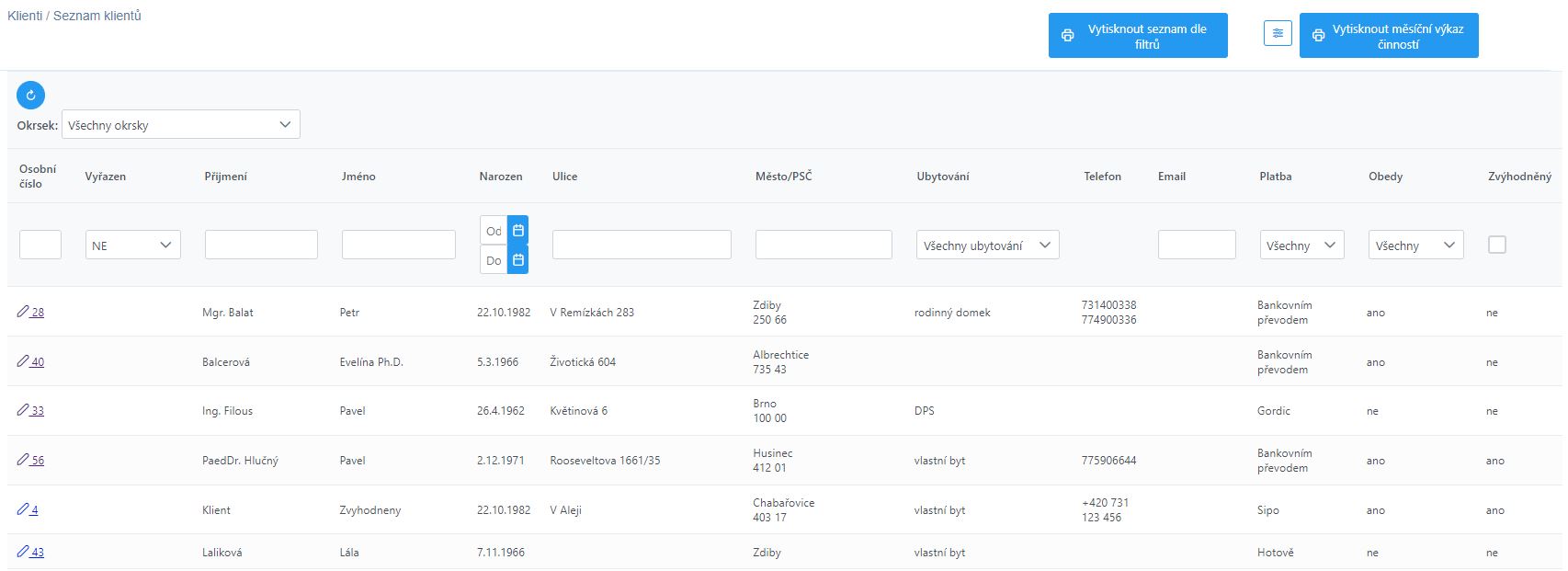Click payment cell 'Hotově'
Screen dimensions: 1568x571
[x=1276, y=553]
